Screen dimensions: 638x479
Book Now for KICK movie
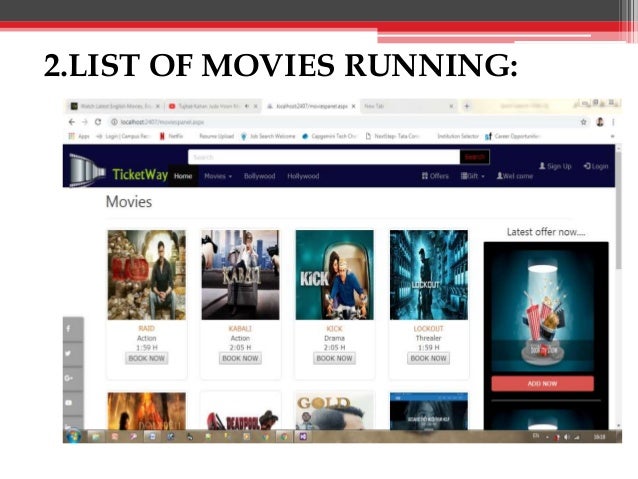pyautogui.click(x=334, y=358)
